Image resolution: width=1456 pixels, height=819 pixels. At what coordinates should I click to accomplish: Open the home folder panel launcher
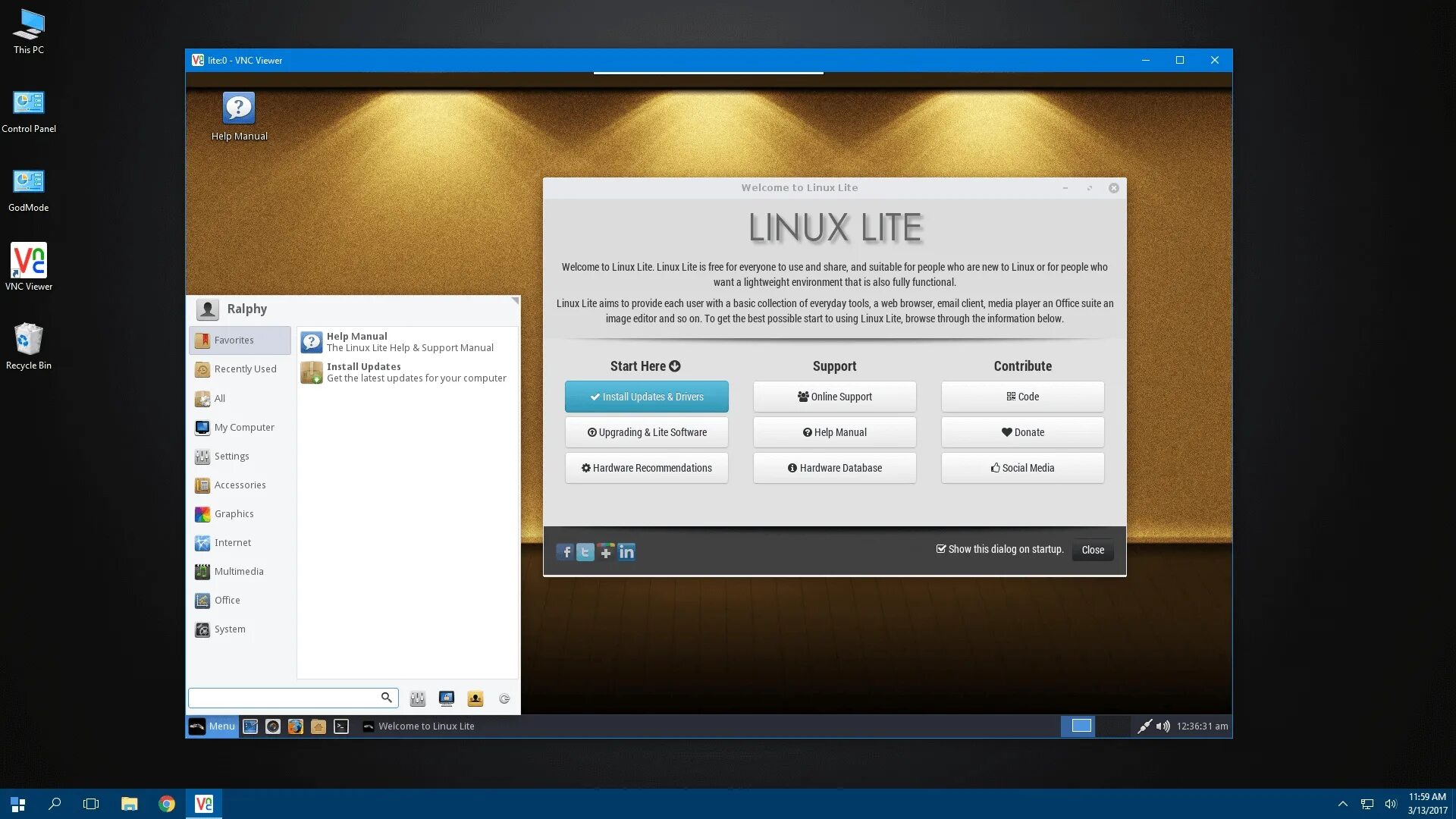(x=318, y=726)
